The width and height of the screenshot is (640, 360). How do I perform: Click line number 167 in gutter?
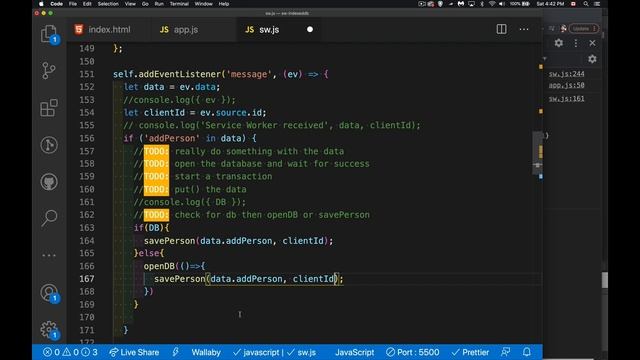point(87,279)
